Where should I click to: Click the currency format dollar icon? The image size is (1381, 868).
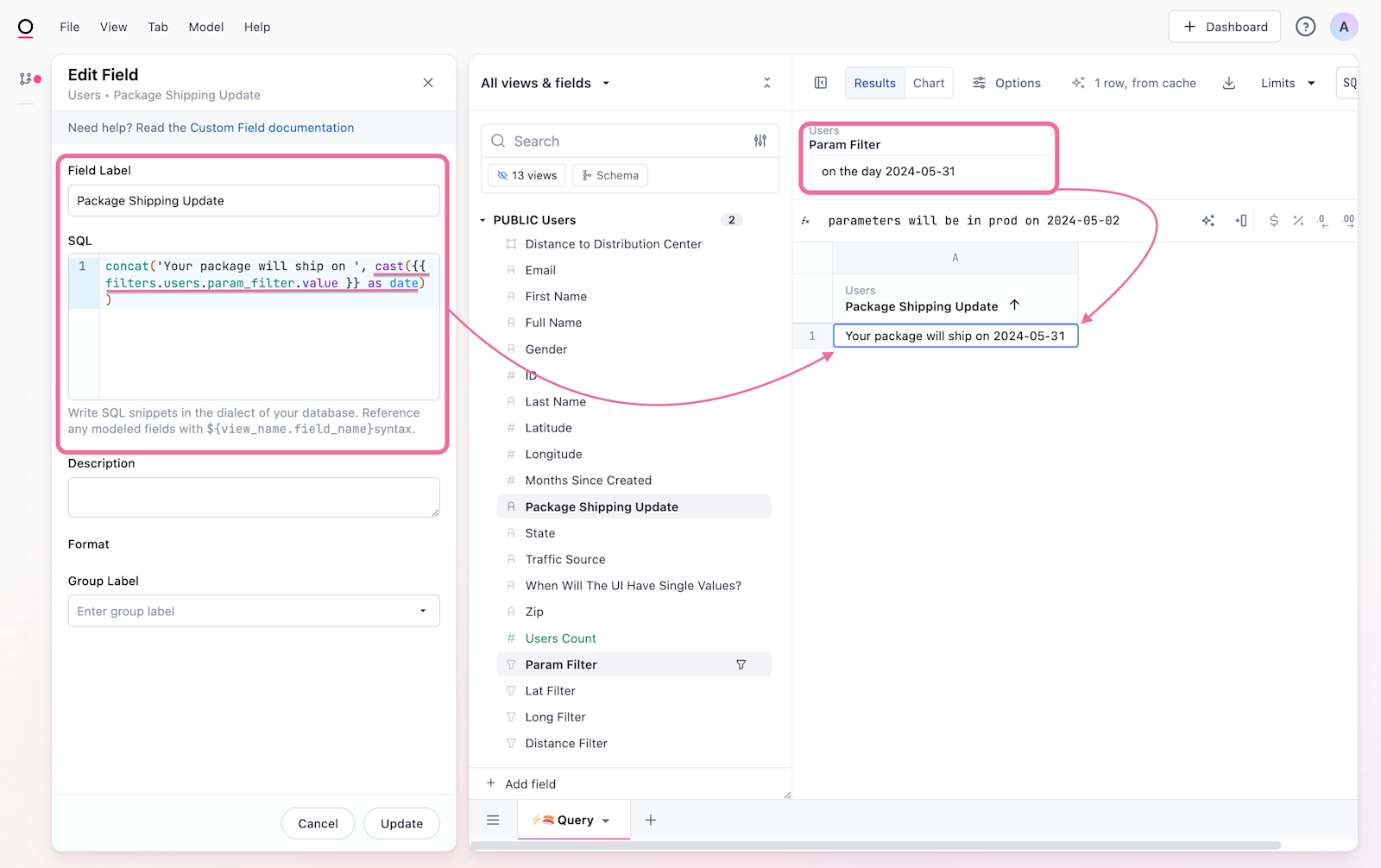[1273, 221]
